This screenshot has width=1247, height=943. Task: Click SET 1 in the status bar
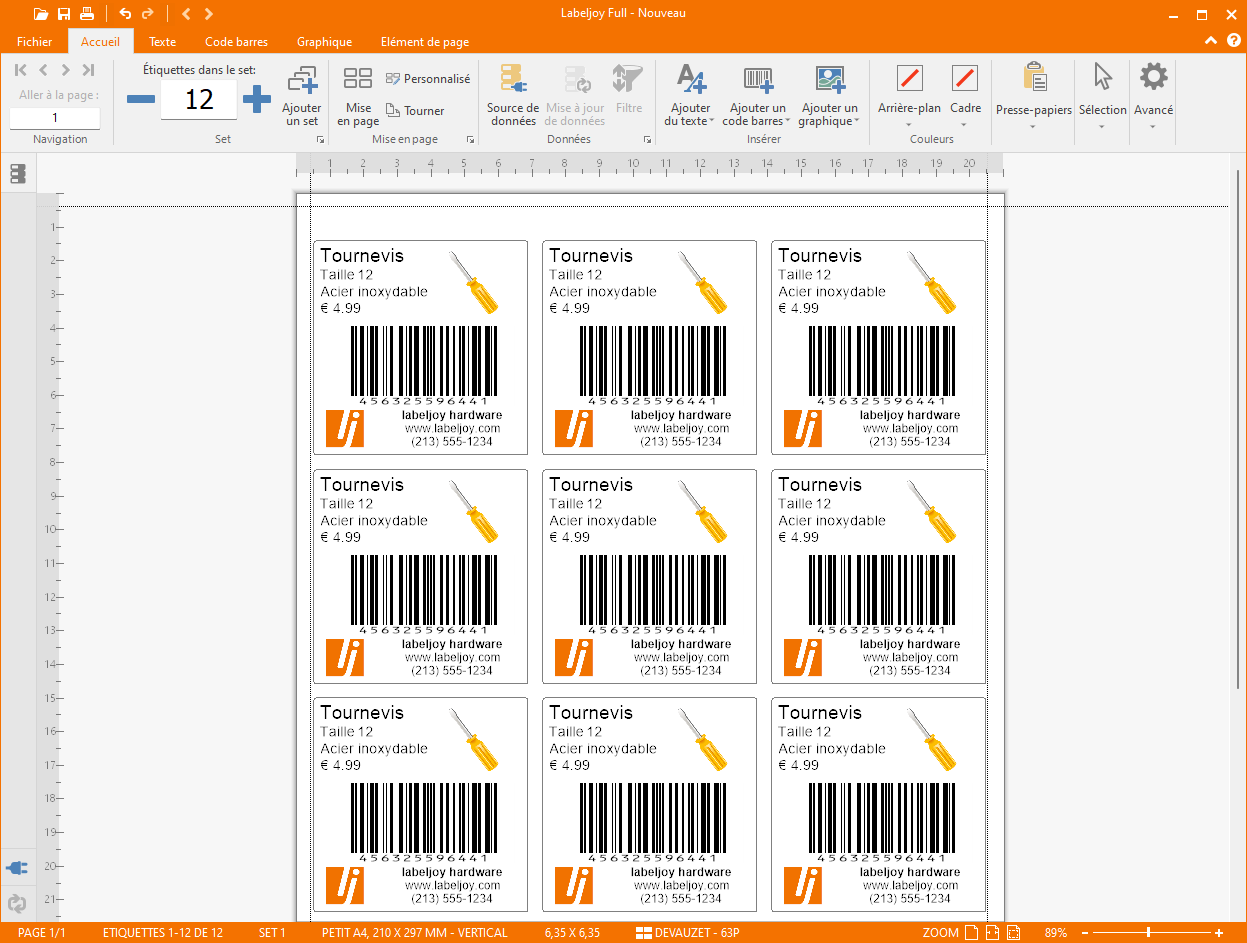tap(272, 933)
